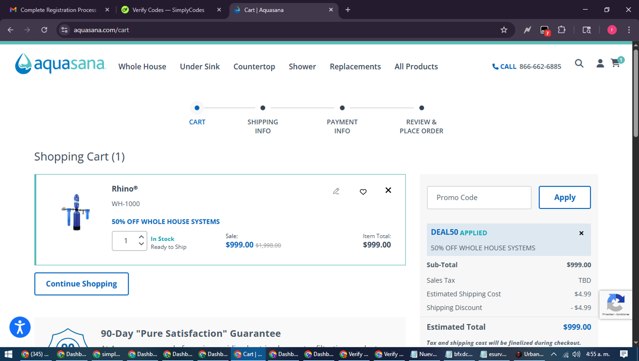Image resolution: width=639 pixels, height=361 pixels.
Task: Switch to the Complete Registration Process Gmail tab
Action: [x=59, y=10]
